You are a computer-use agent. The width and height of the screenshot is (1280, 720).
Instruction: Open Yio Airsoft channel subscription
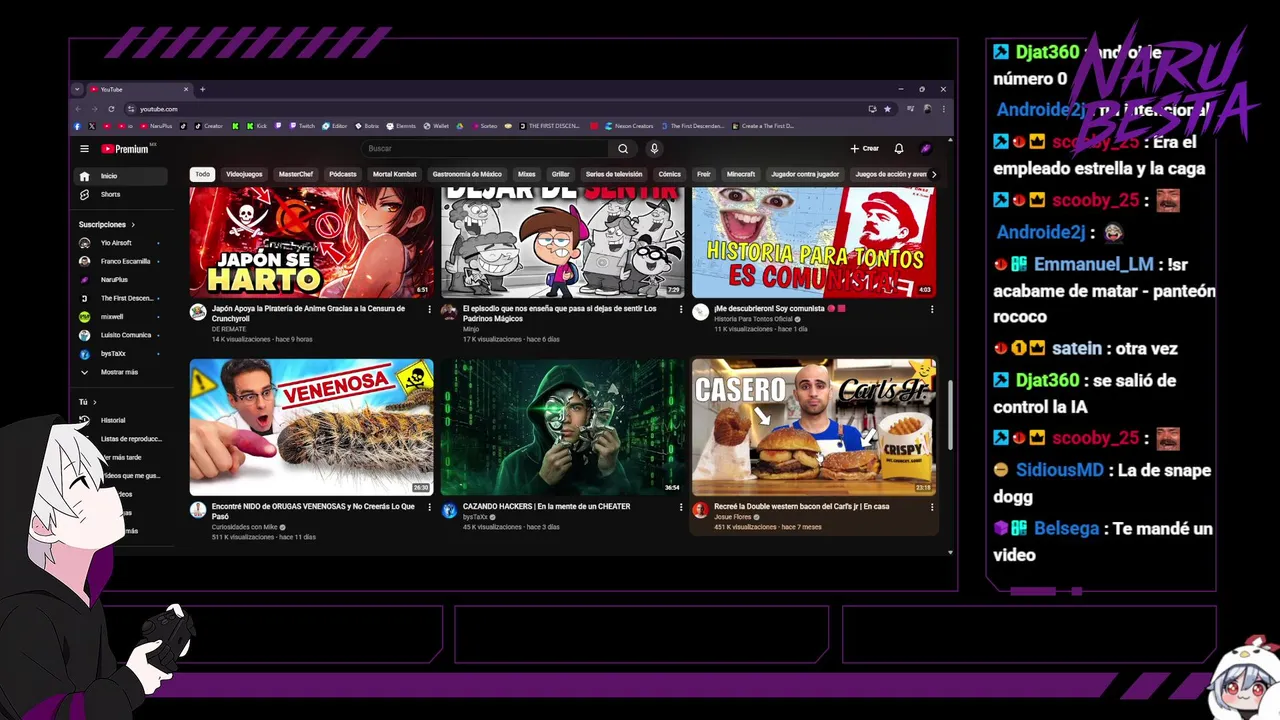pyautogui.click(x=123, y=243)
